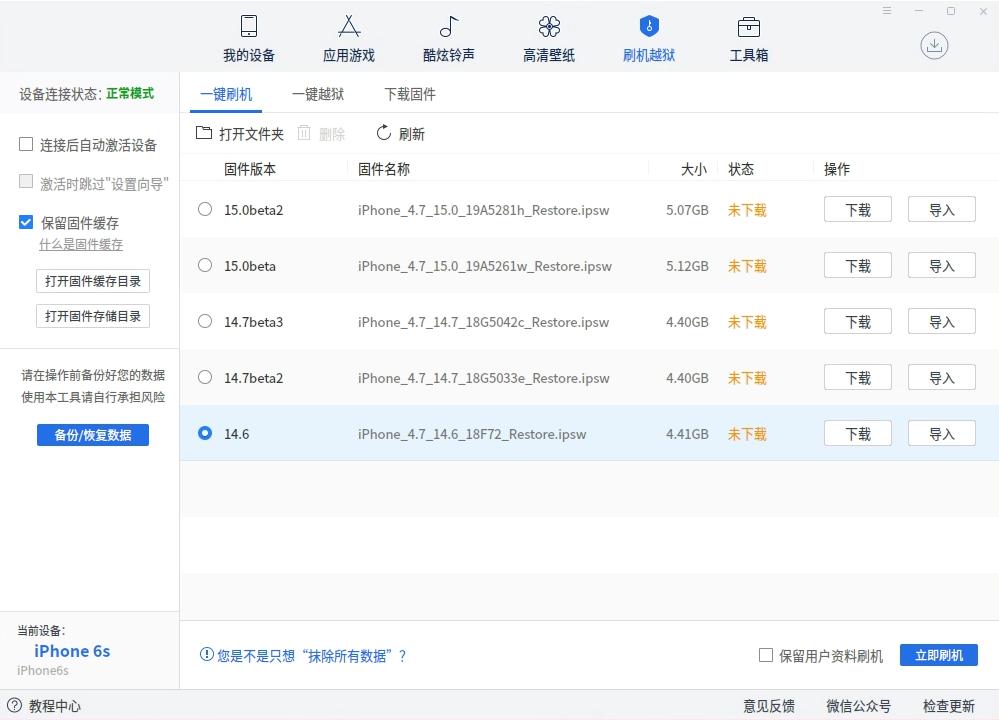999x720 pixels.
Task: Open the 高清壁纸 wallpapers section
Action: tap(548, 37)
